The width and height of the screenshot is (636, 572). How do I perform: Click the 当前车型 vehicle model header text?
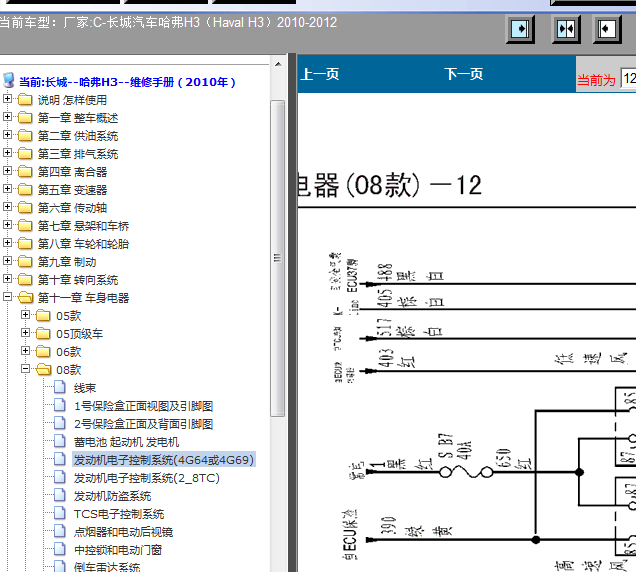[x=168, y=22]
